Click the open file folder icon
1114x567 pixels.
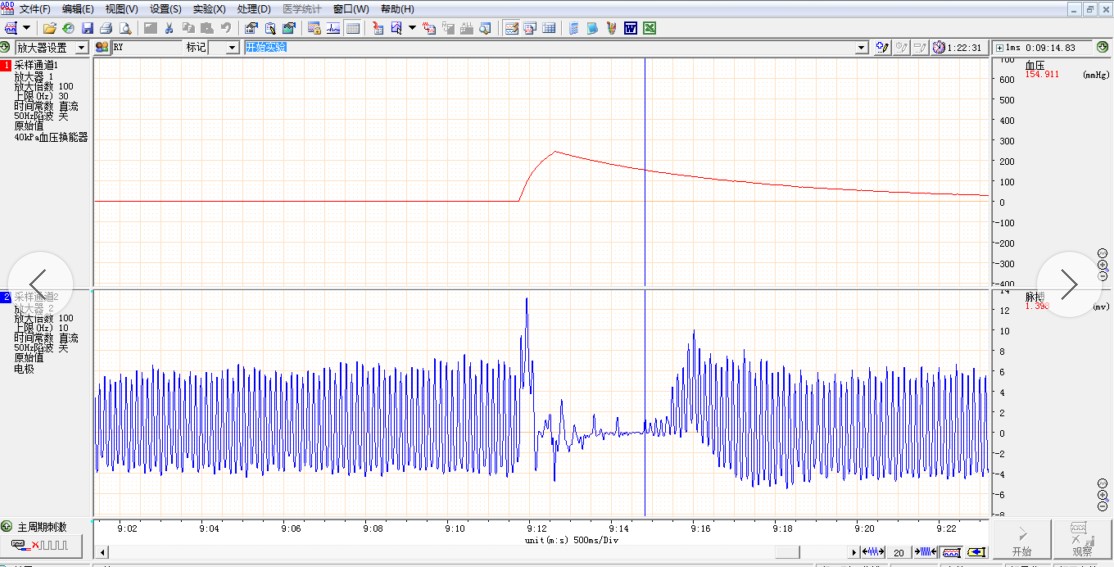click(49, 28)
